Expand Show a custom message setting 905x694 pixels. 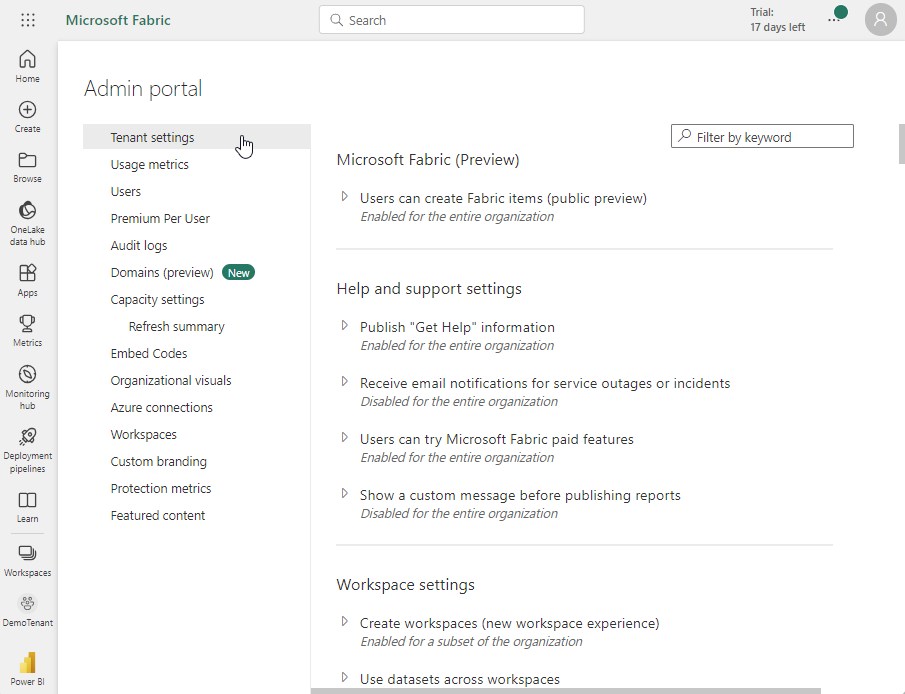coord(345,494)
